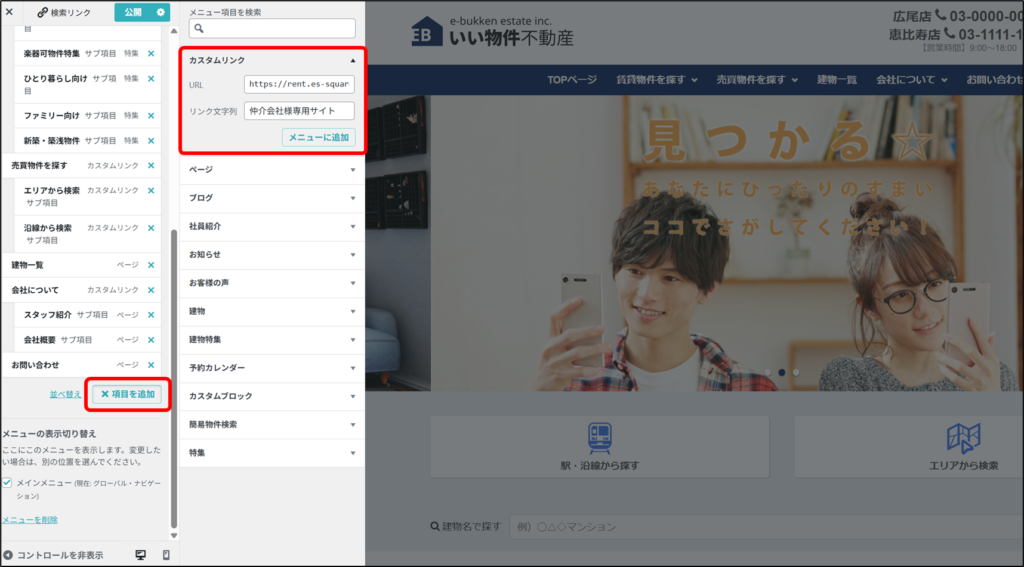
Task: Remove the 建物一覧 menu item
Action: point(151,265)
